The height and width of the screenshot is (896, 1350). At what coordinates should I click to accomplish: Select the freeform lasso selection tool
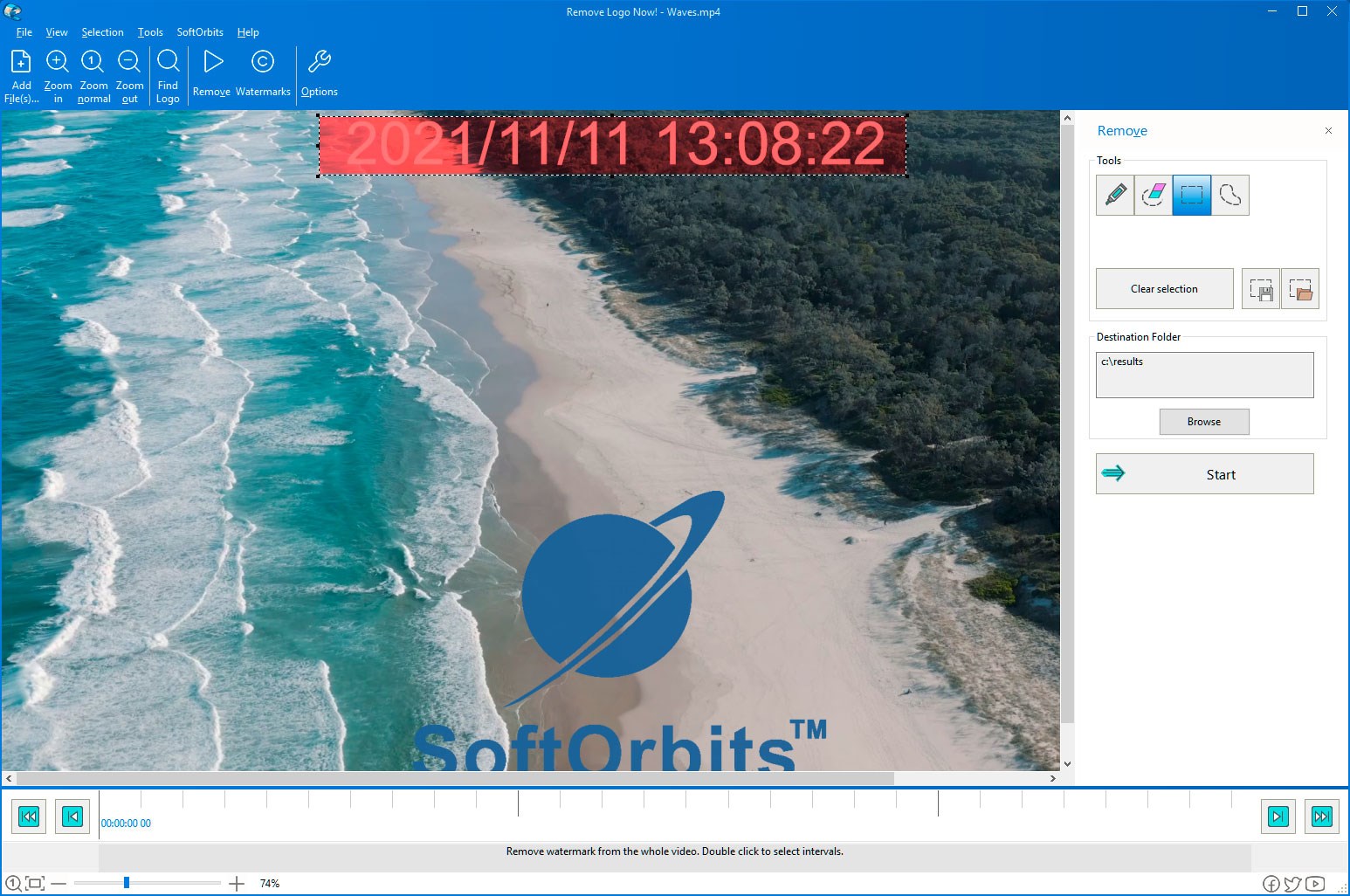tap(1230, 195)
